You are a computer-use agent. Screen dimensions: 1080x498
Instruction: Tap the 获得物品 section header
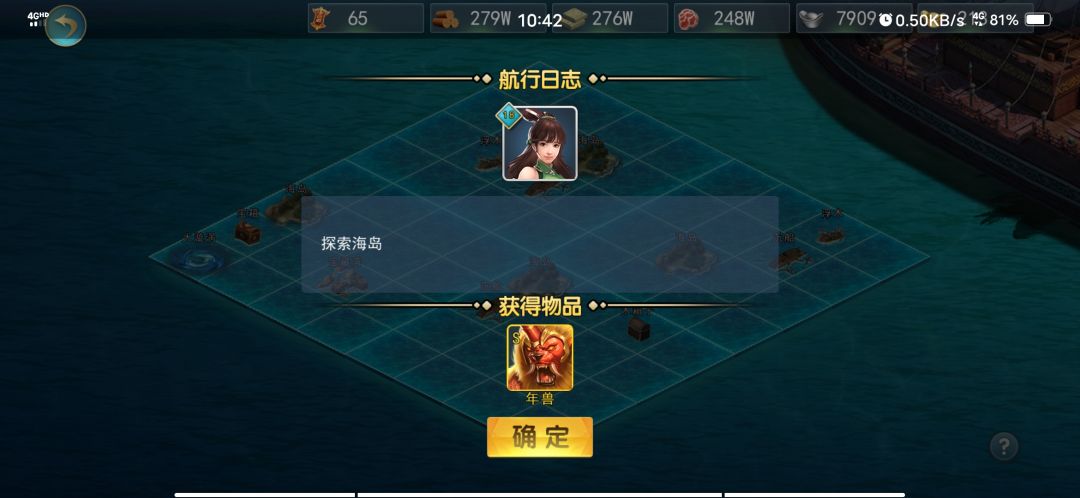click(x=540, y=307)
